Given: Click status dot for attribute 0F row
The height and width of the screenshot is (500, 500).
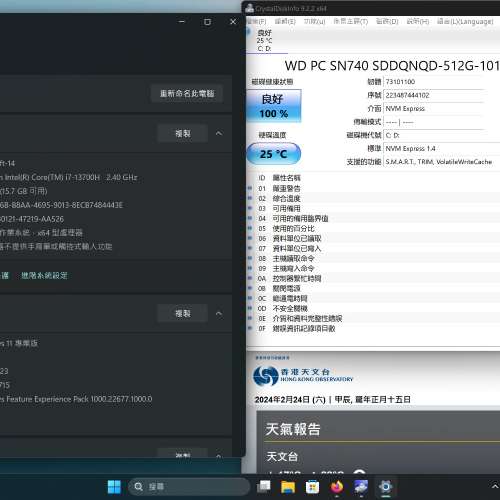Looking at the screenshot, I should (x=250, y=328).
